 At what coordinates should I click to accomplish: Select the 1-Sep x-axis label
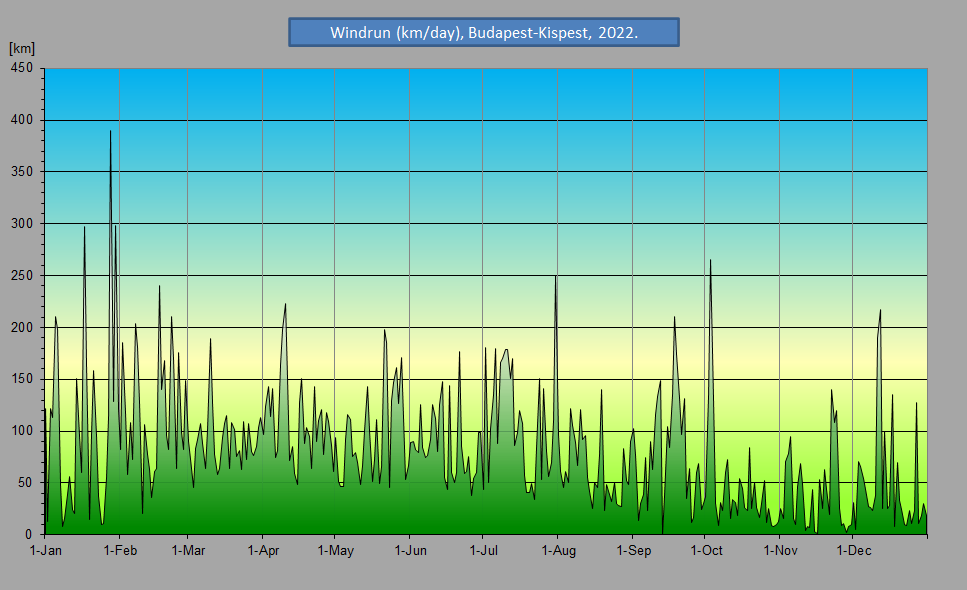(x=632, y=550)
